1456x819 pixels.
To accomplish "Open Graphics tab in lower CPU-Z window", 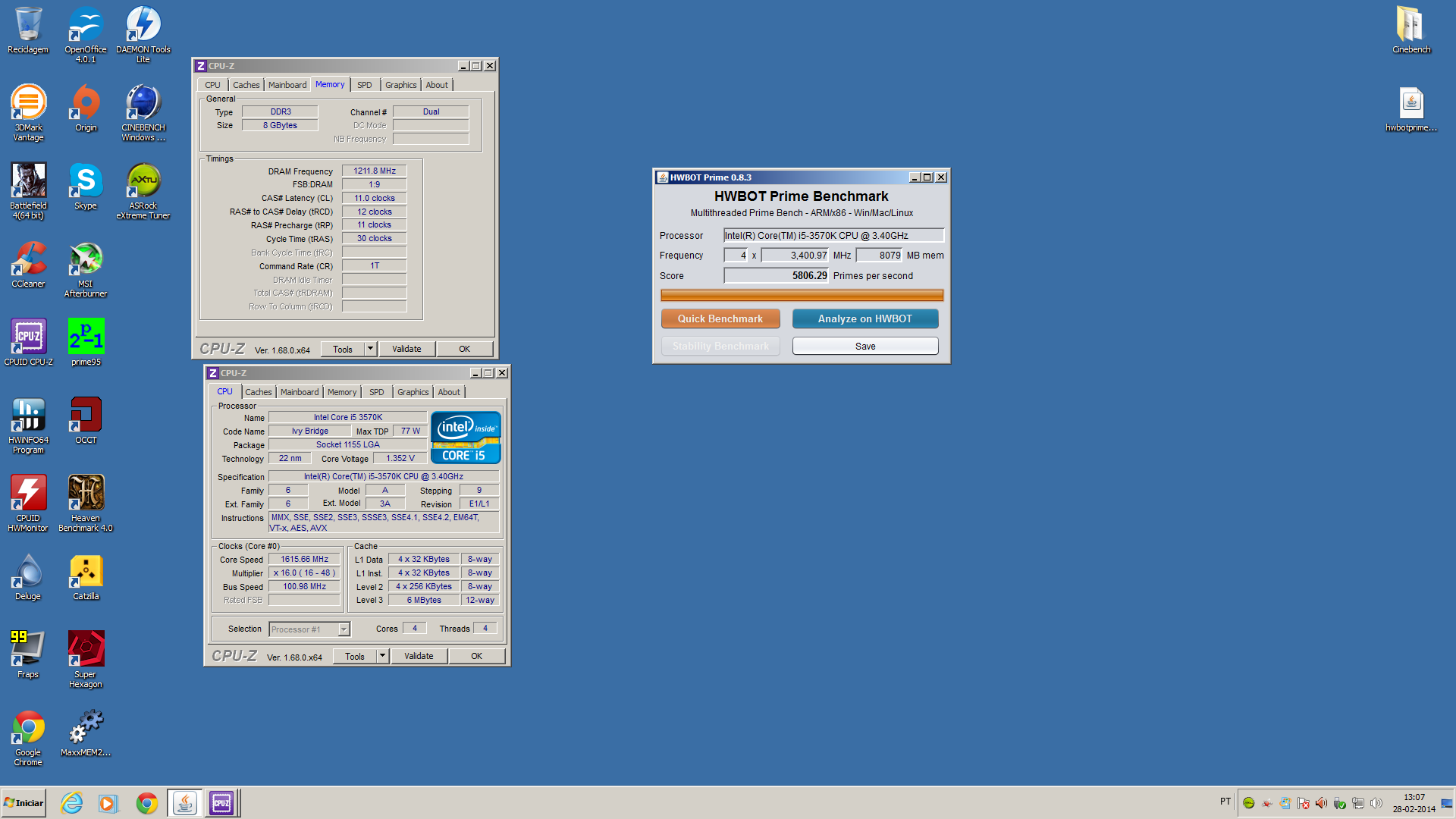I will [413, 392].
